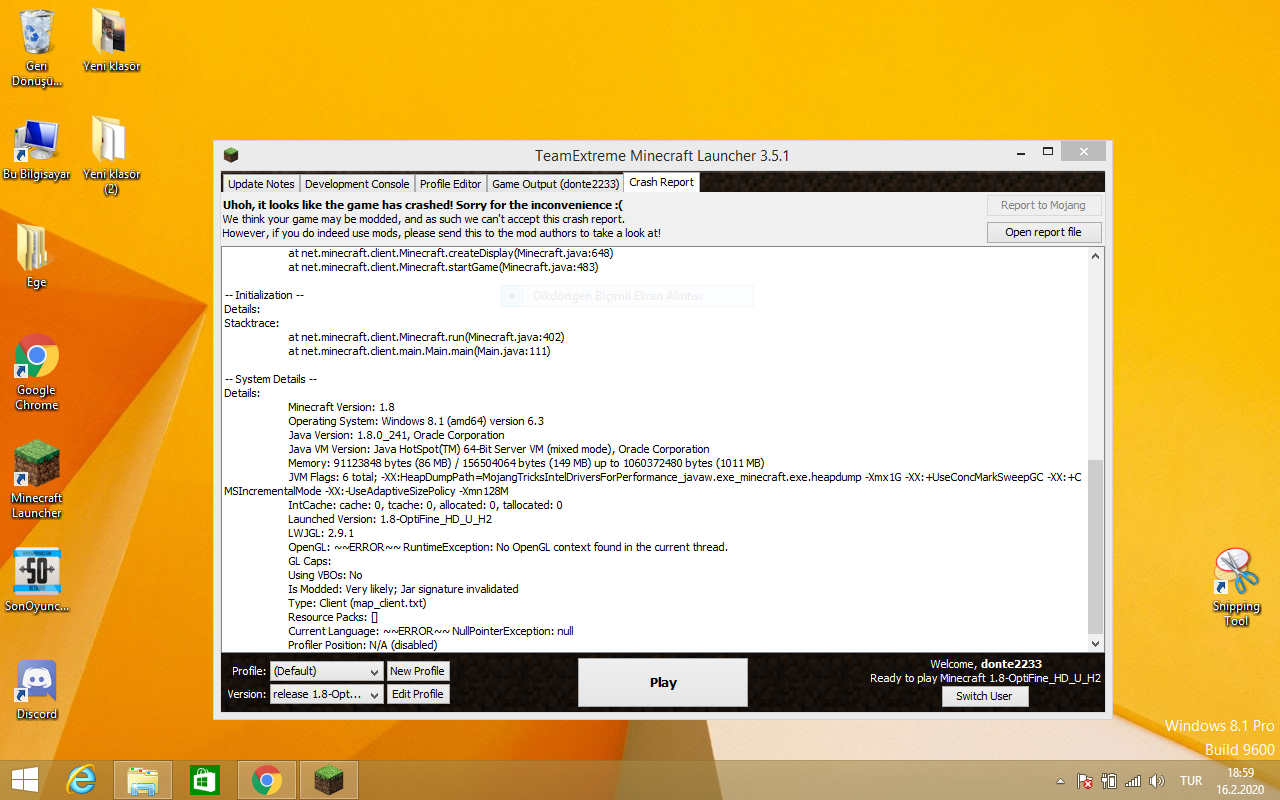
Task: Click the 'Profiler Position: N/A (disabled)' line
Action: pos(363,645)
